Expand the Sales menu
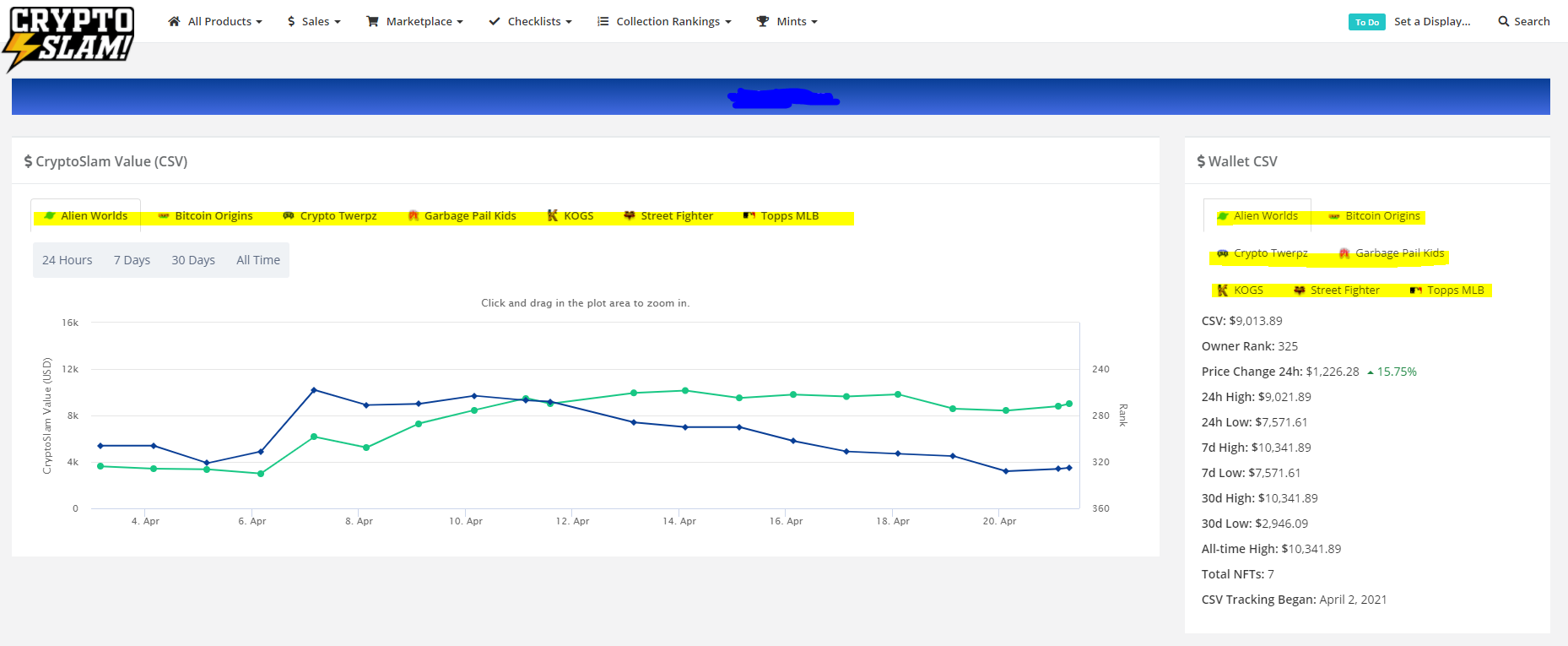 coord(314,21)
